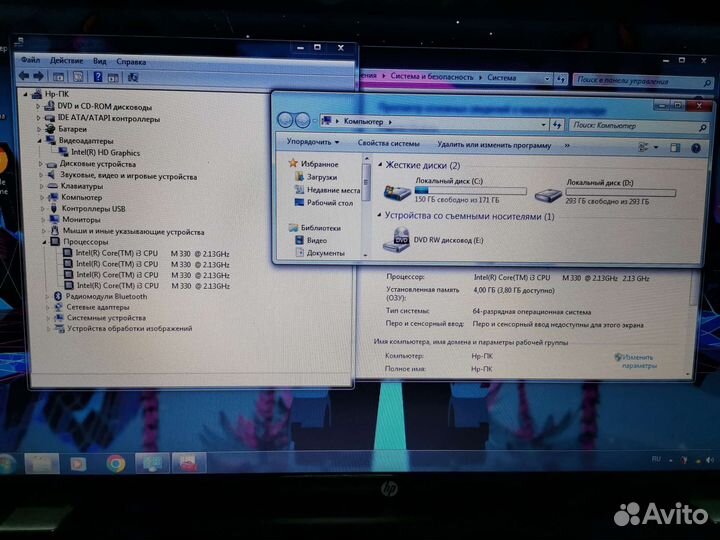Select Локальный диск (D:) drive icon
The width and height of the screenshot is (720, 540).
pos(548,195)
